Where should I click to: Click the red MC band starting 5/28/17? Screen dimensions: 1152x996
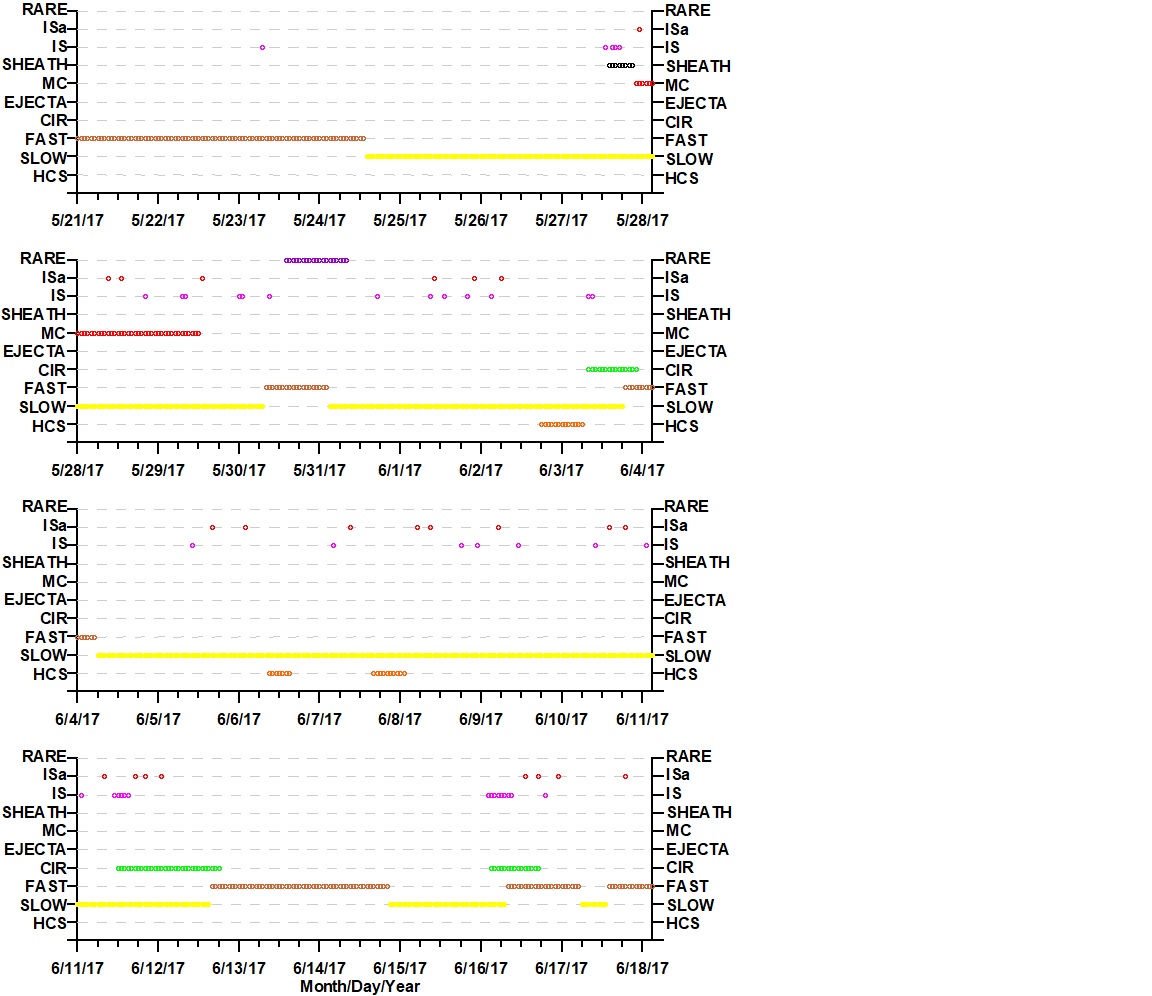coord(139,333)
